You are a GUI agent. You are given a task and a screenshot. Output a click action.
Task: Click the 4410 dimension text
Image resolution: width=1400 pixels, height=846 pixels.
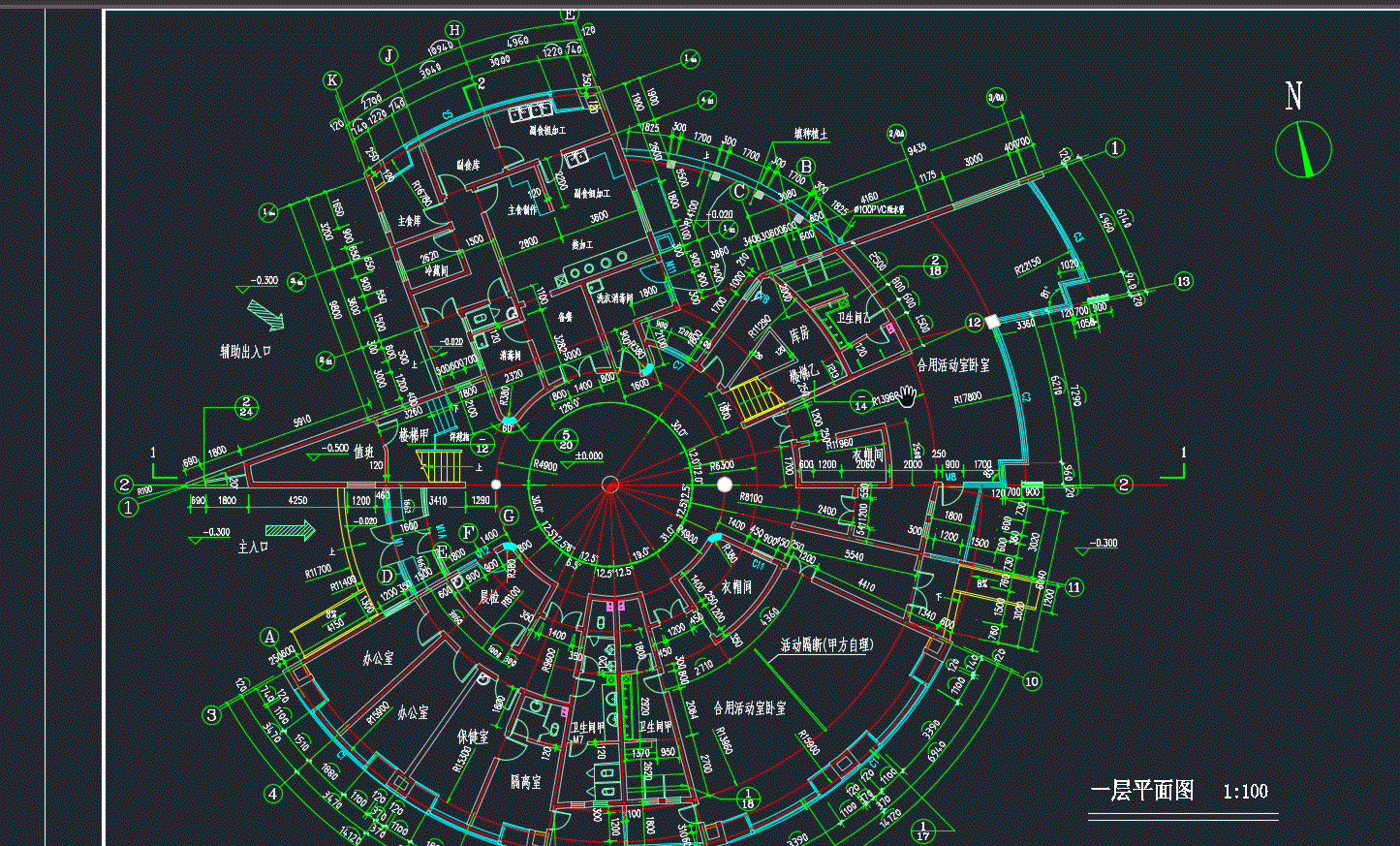tap(866, 586)
